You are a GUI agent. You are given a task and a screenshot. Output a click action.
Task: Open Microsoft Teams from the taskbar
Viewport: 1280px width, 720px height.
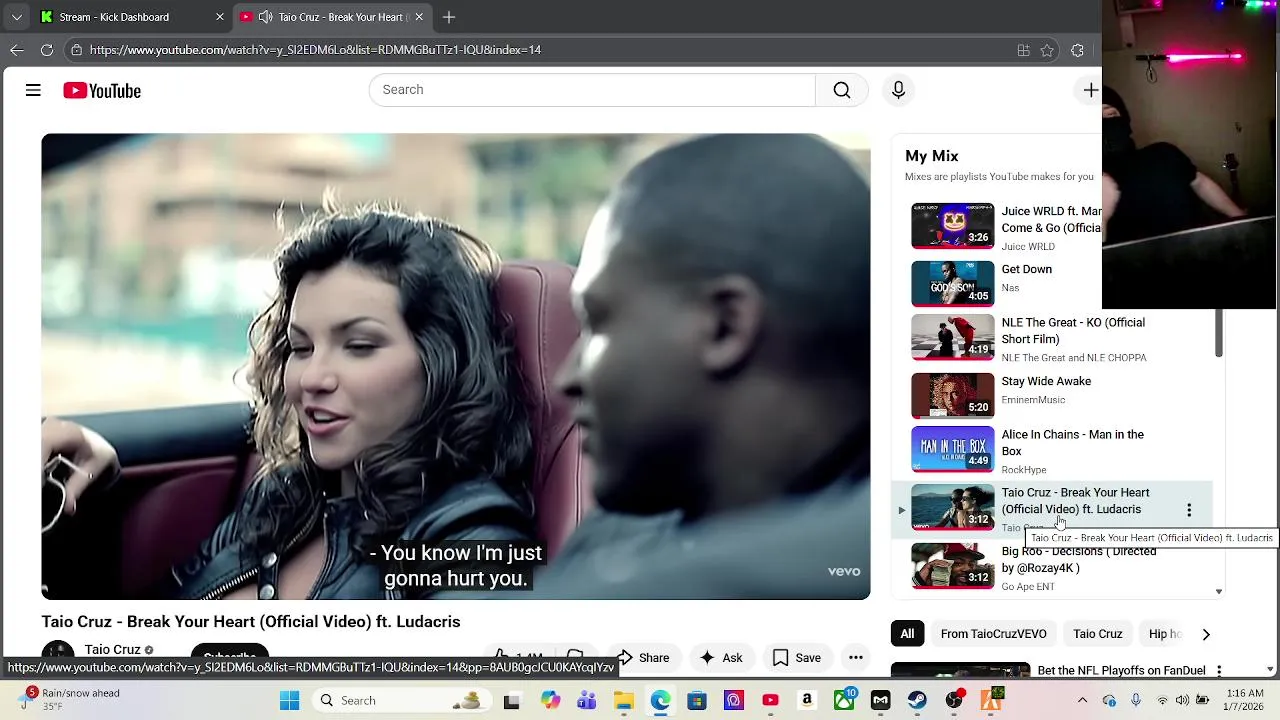coord(586,701)
